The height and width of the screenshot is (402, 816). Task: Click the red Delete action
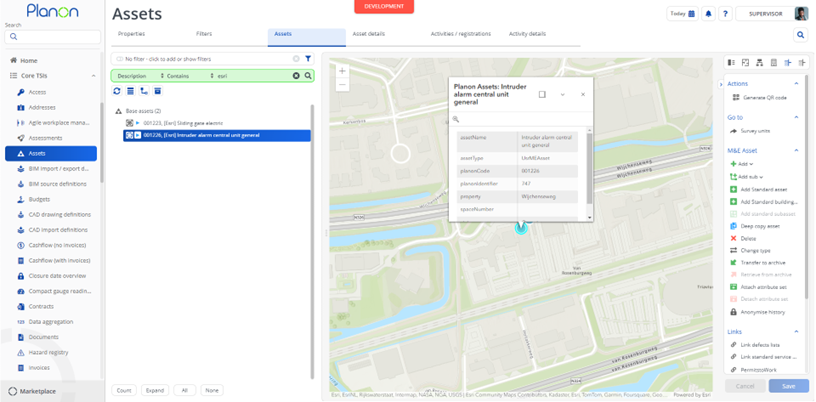tap(743, 238)
